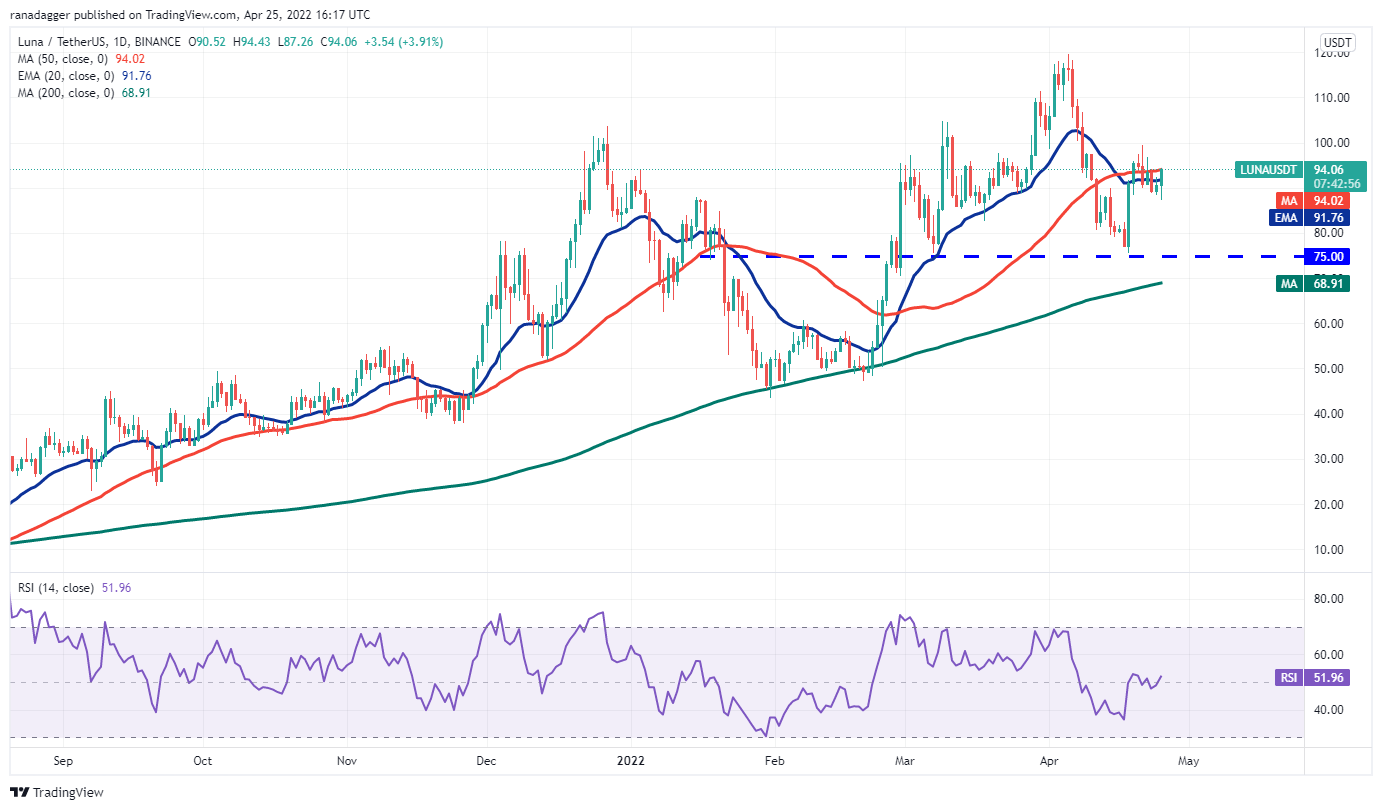Click the 2022 label on time axis
This screenshot has height=810, width=1382.
[631, 760]
